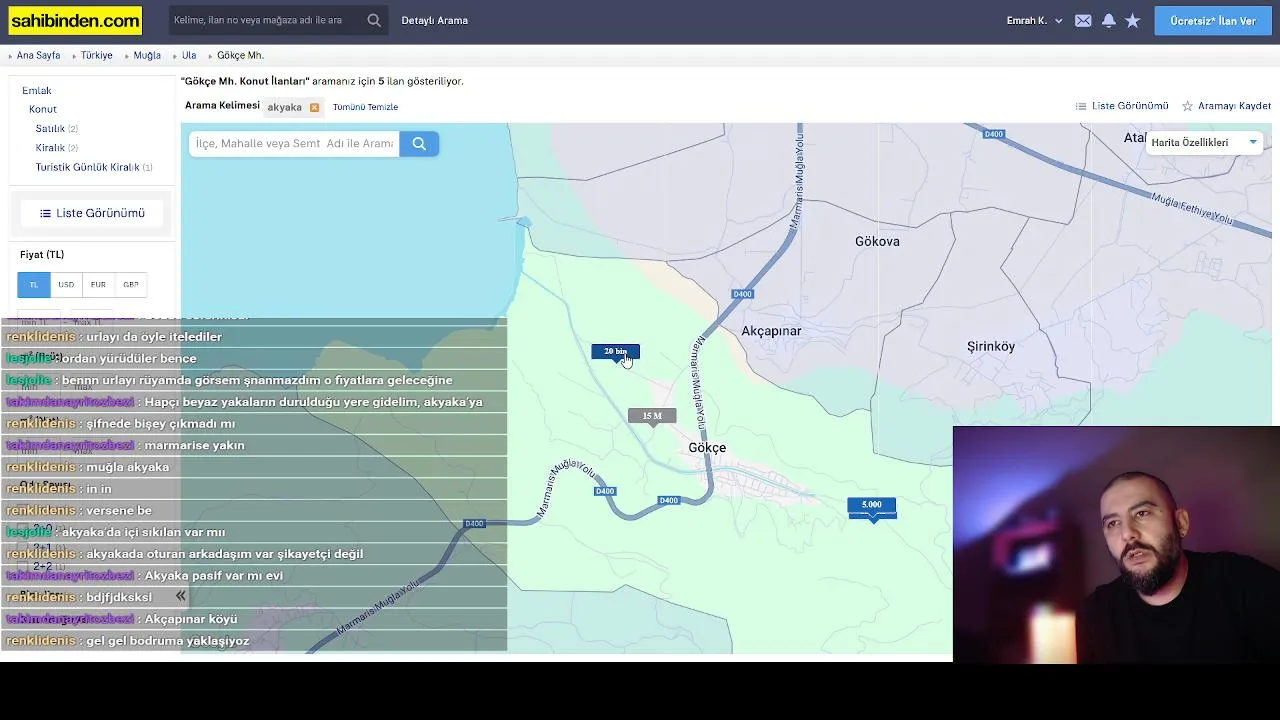Select Kiralık (2) category
This screenshot has height=720, width=1280.
point(56,148)
